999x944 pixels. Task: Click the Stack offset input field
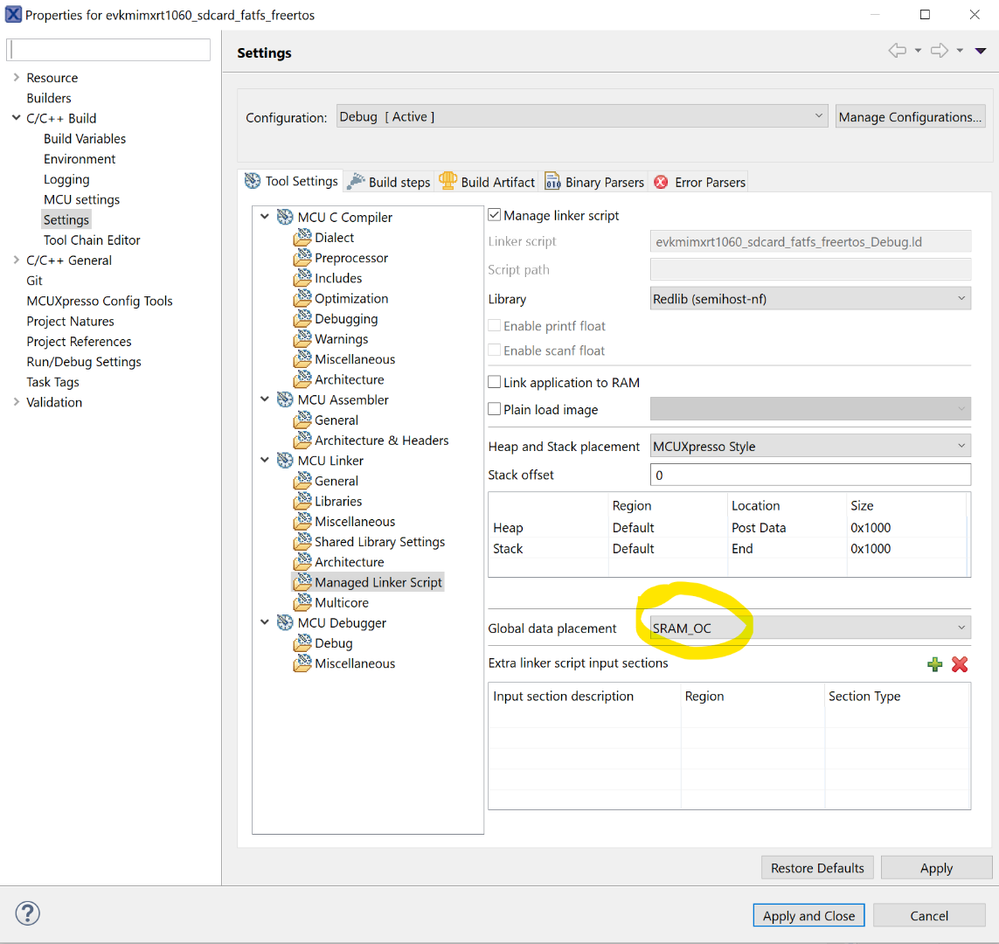(x=810, y=475)
